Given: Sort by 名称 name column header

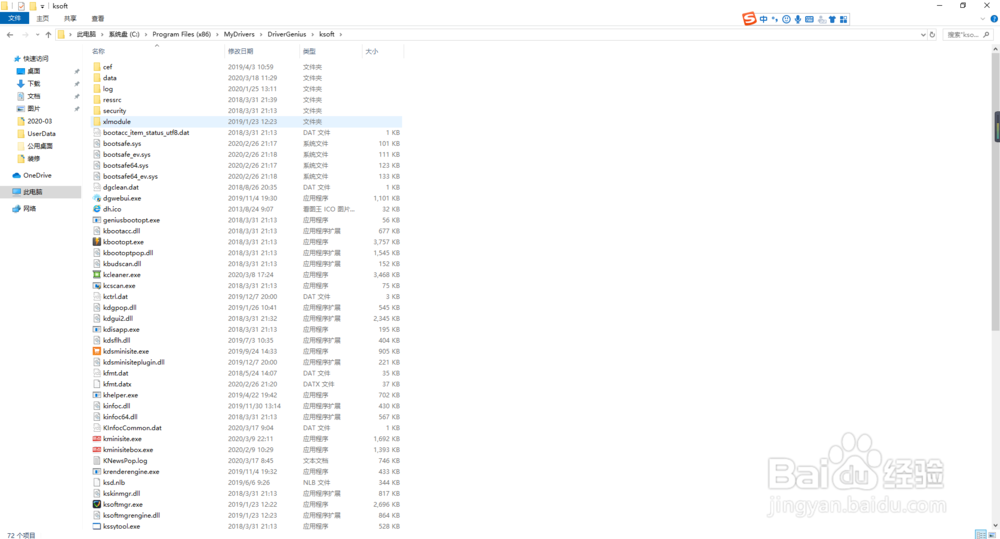Looking at the screenshot, I should tap(98, 51).
